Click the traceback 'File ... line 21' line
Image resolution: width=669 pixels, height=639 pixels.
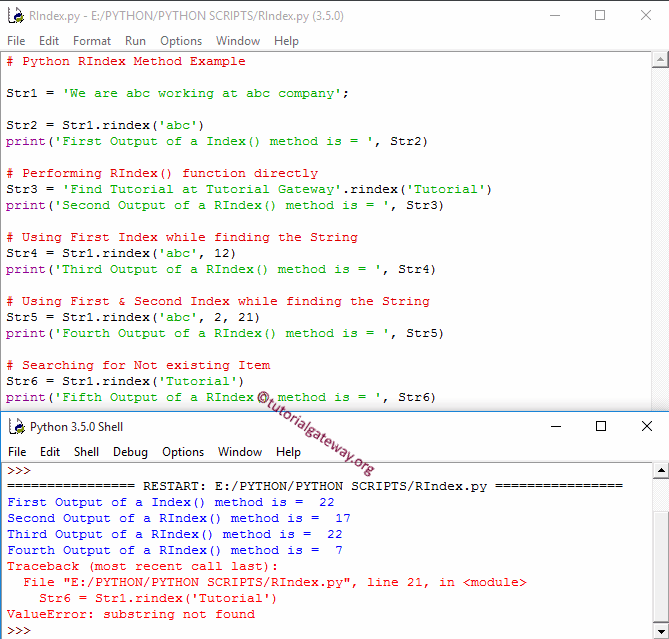pos(275,582)
